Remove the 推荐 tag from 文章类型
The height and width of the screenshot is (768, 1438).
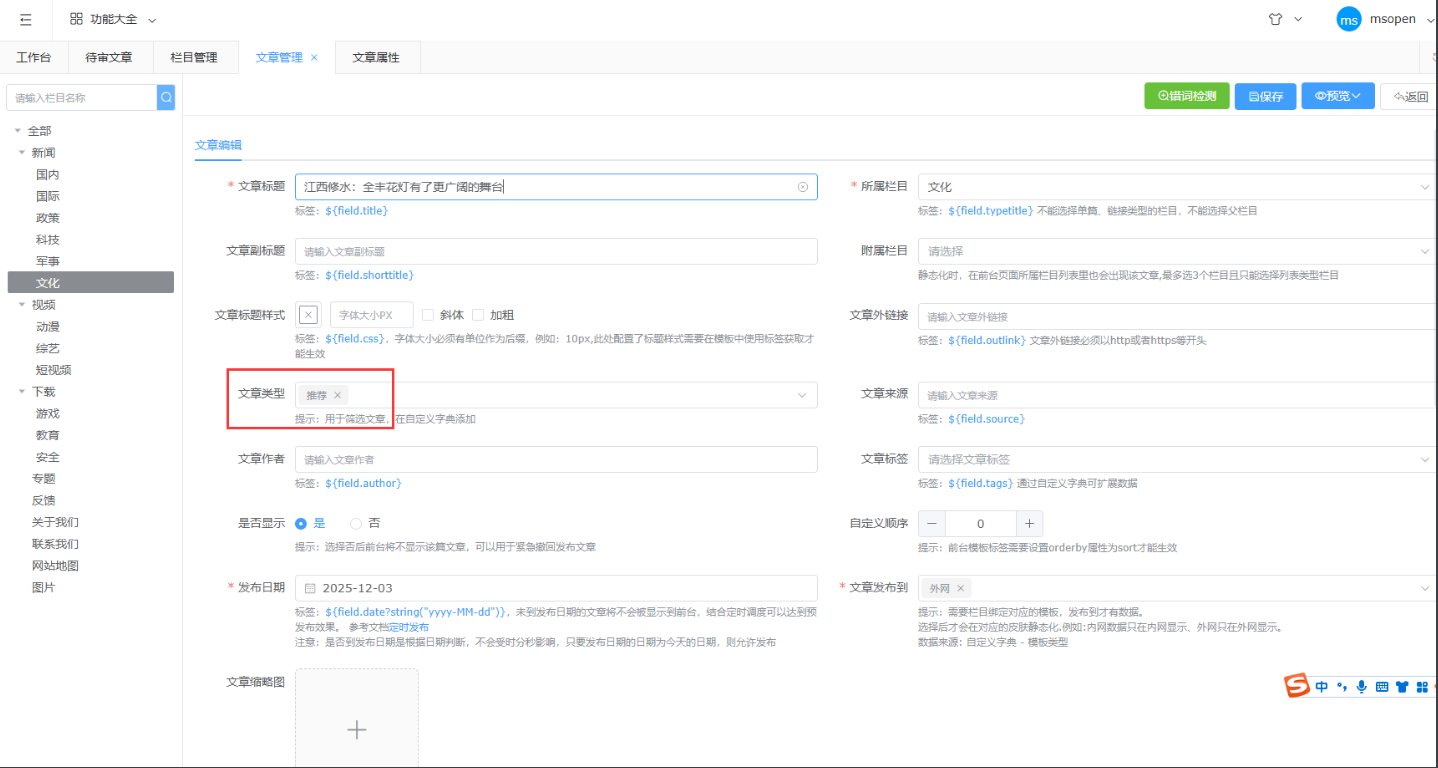[338, 395]
